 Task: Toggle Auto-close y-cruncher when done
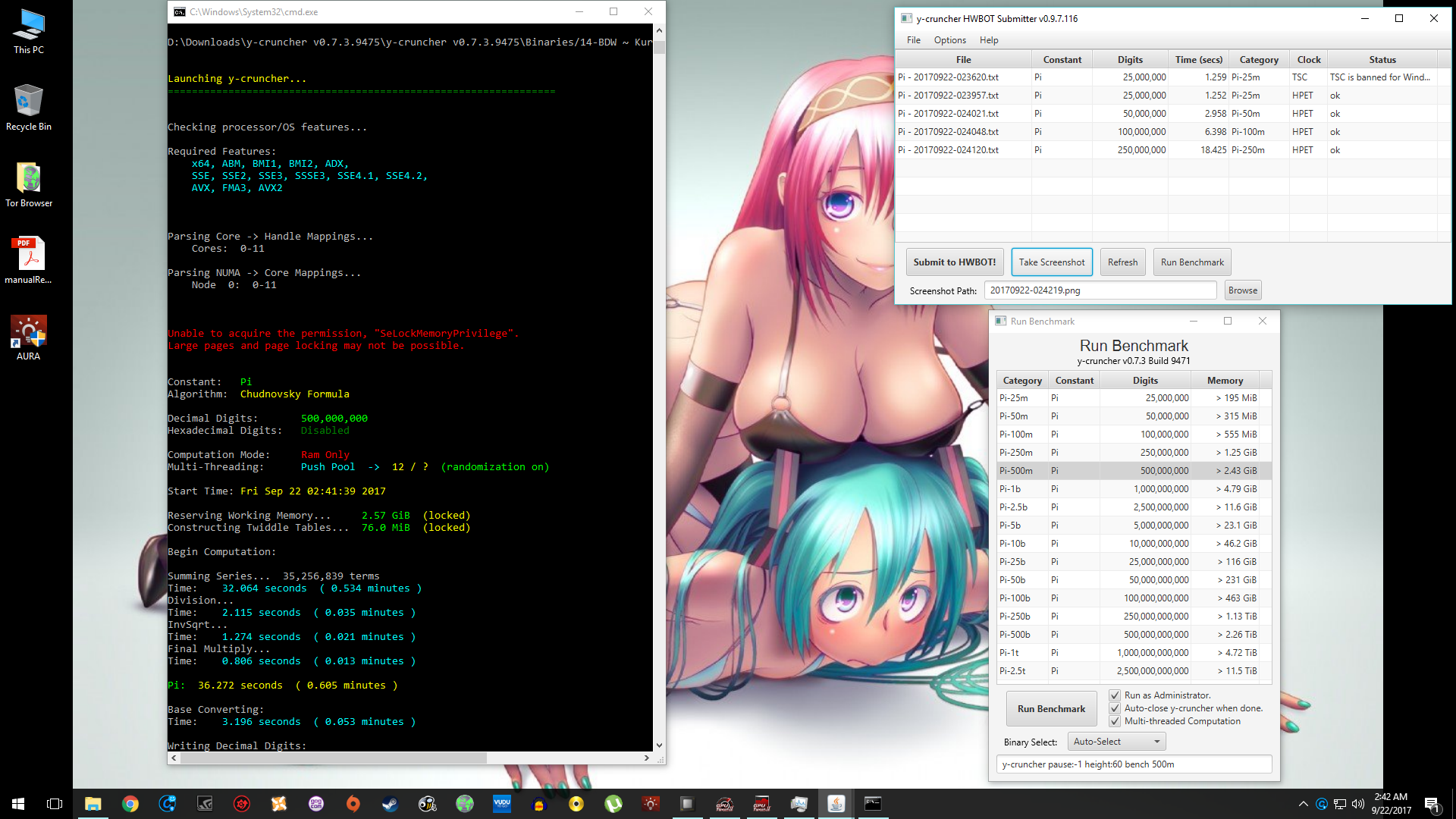click(1115, 708)
